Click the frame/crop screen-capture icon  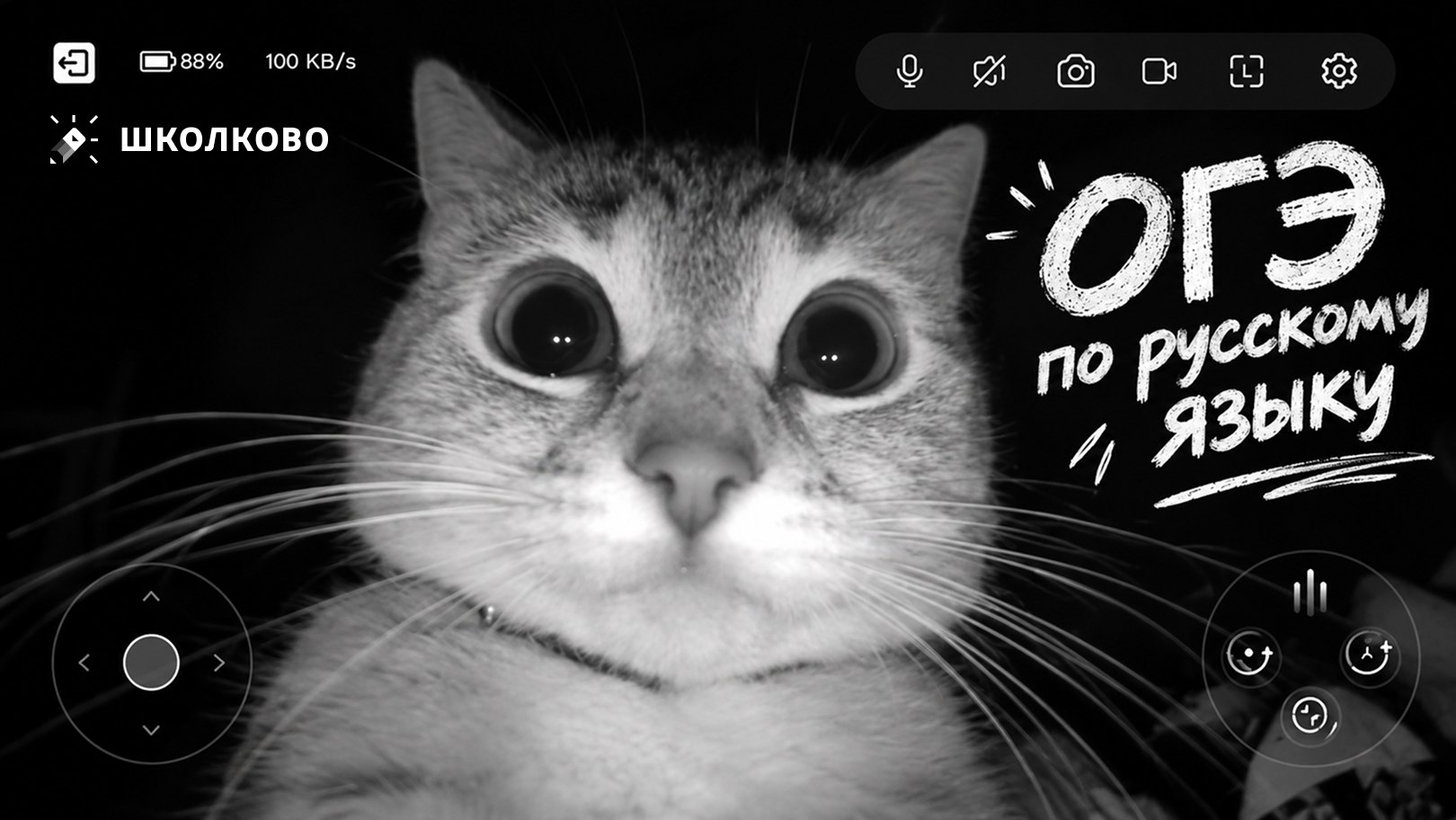tap(1246, 71)
